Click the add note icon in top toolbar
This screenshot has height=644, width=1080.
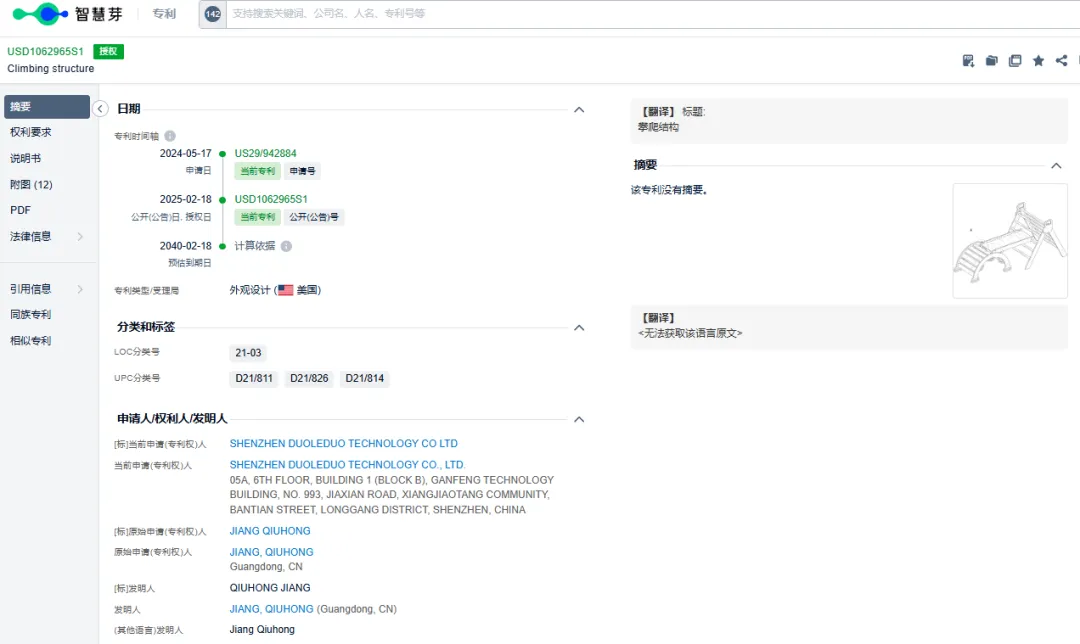click(968, 61)
